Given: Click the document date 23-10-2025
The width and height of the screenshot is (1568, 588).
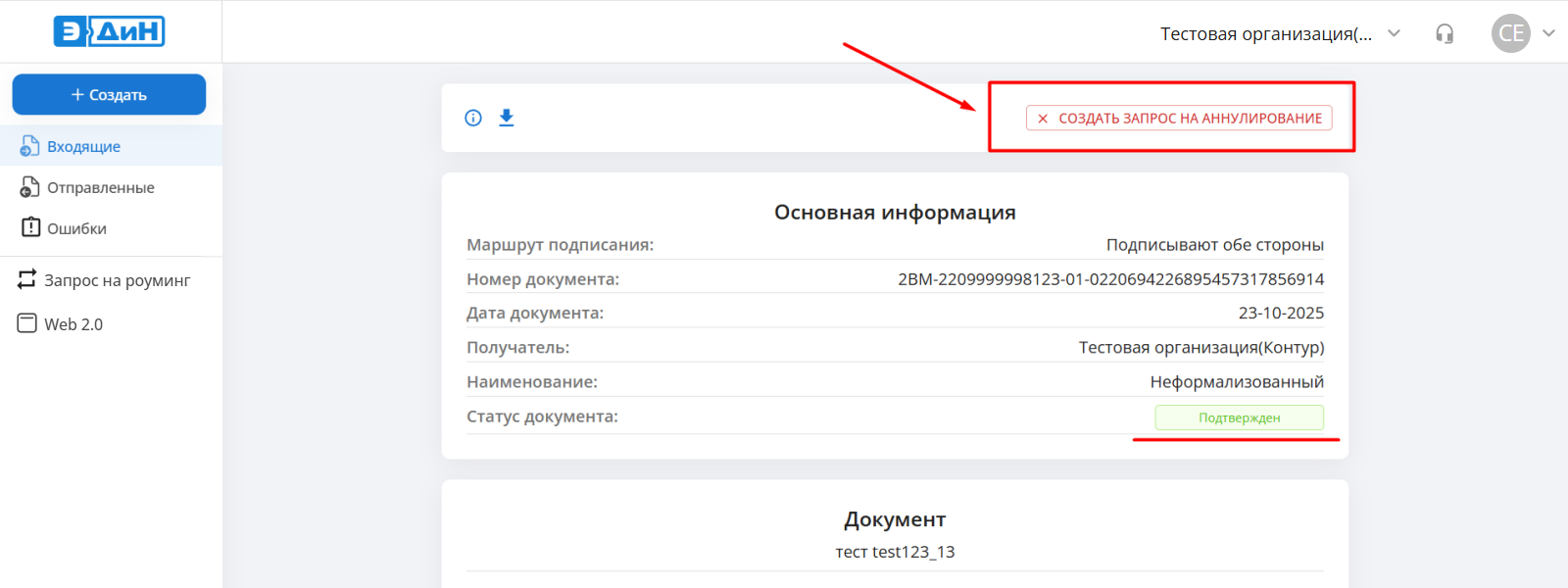Looking at the screenshot, I should tap(1280, 314).
